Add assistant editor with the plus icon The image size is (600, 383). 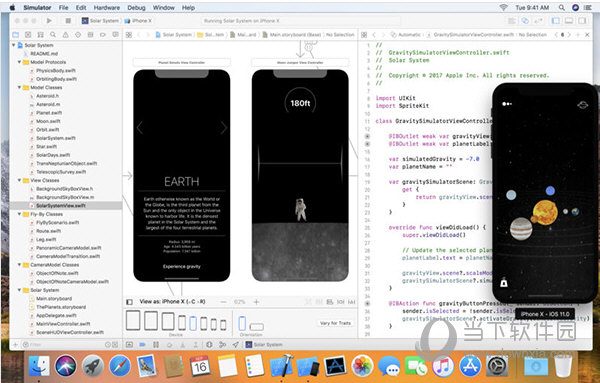(578, 35)
